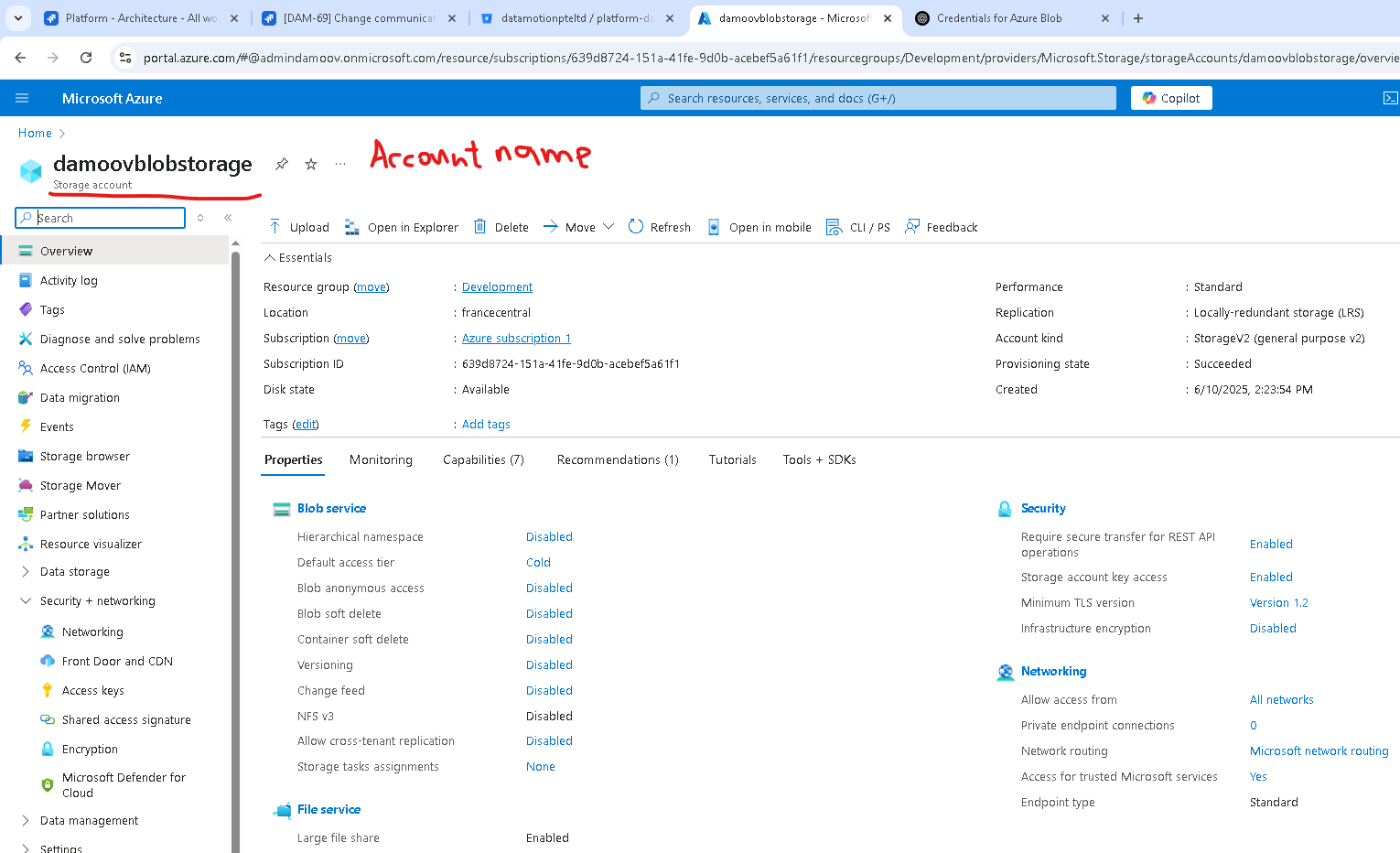Screen dimensions: 1400x853
Task: Click Open in mobile
Action: 759,227
